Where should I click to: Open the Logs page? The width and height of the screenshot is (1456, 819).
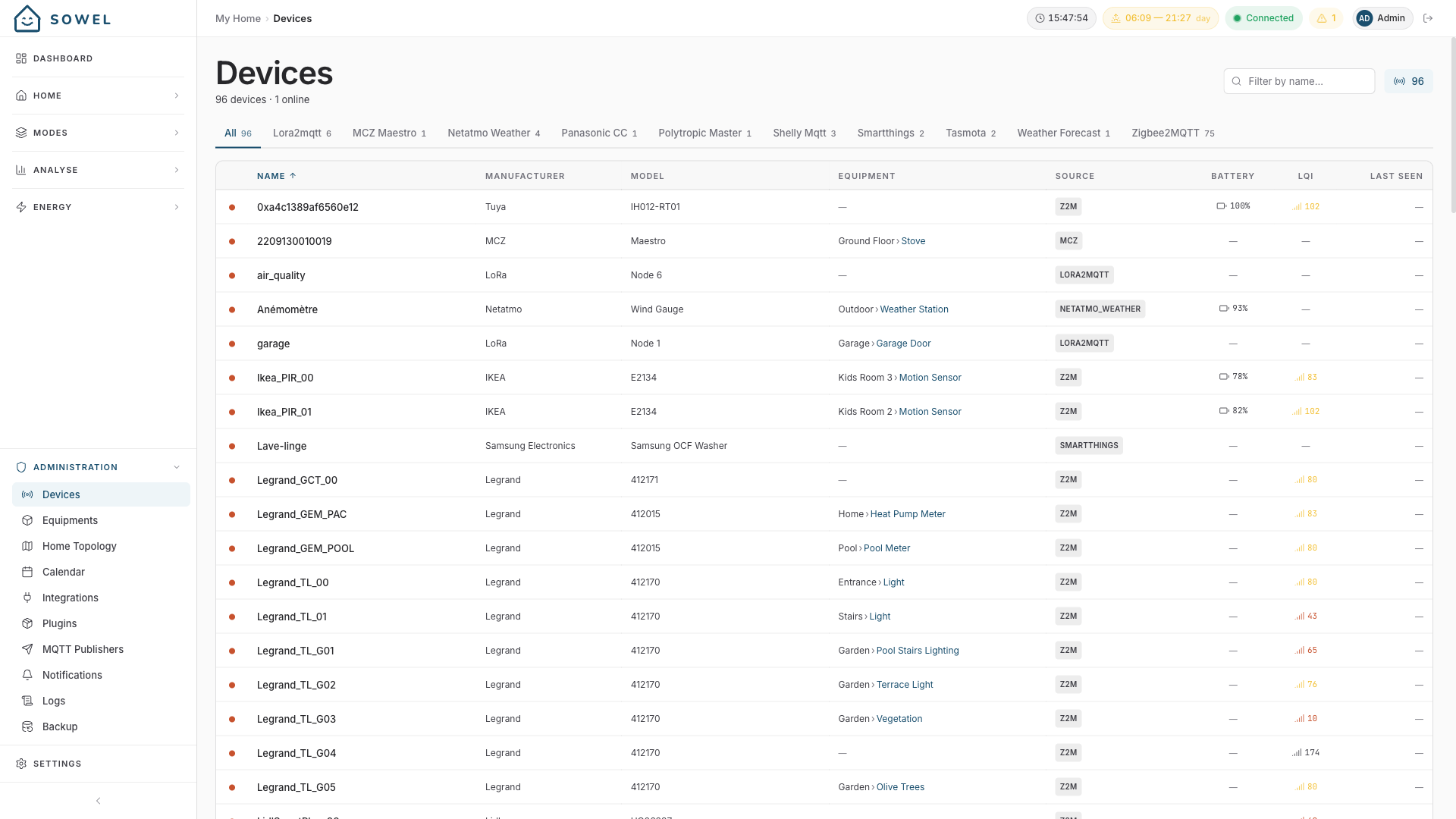[x=101, y=701]
